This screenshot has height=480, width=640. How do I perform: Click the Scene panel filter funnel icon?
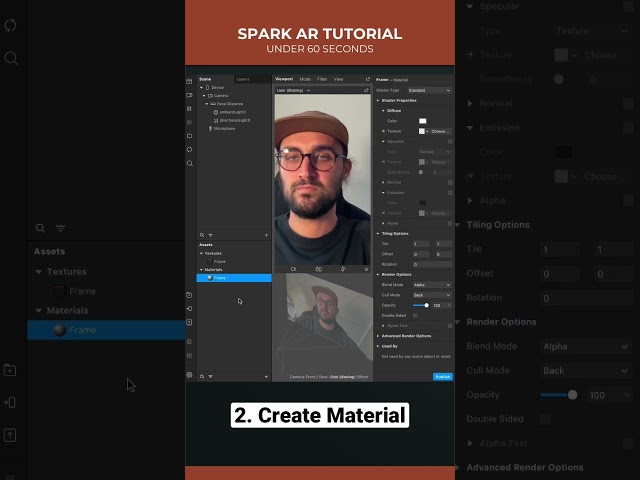[211, 235]
